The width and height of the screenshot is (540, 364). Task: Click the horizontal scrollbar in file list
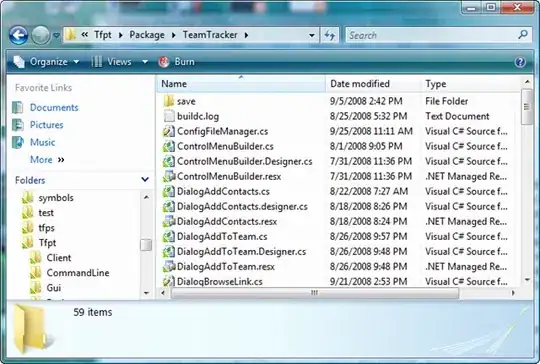click(314, 293)
